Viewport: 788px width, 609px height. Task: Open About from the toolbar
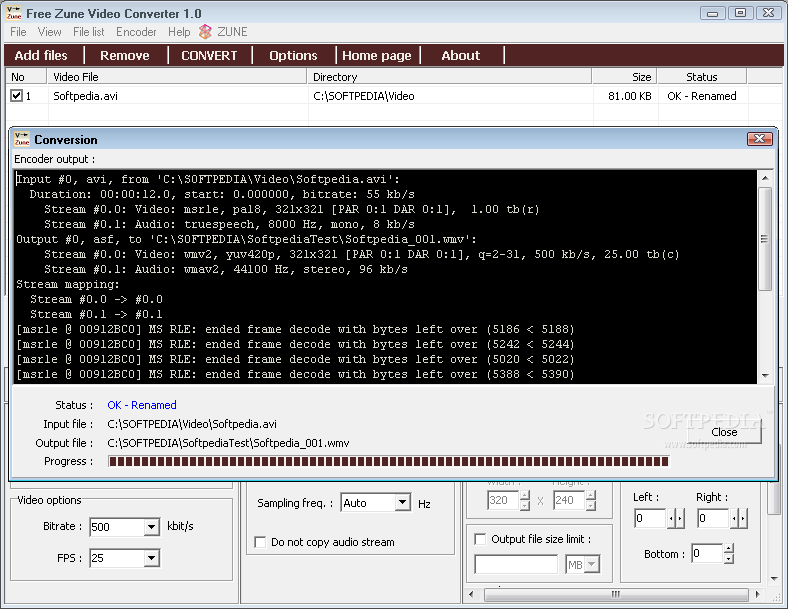coord(461,55)
